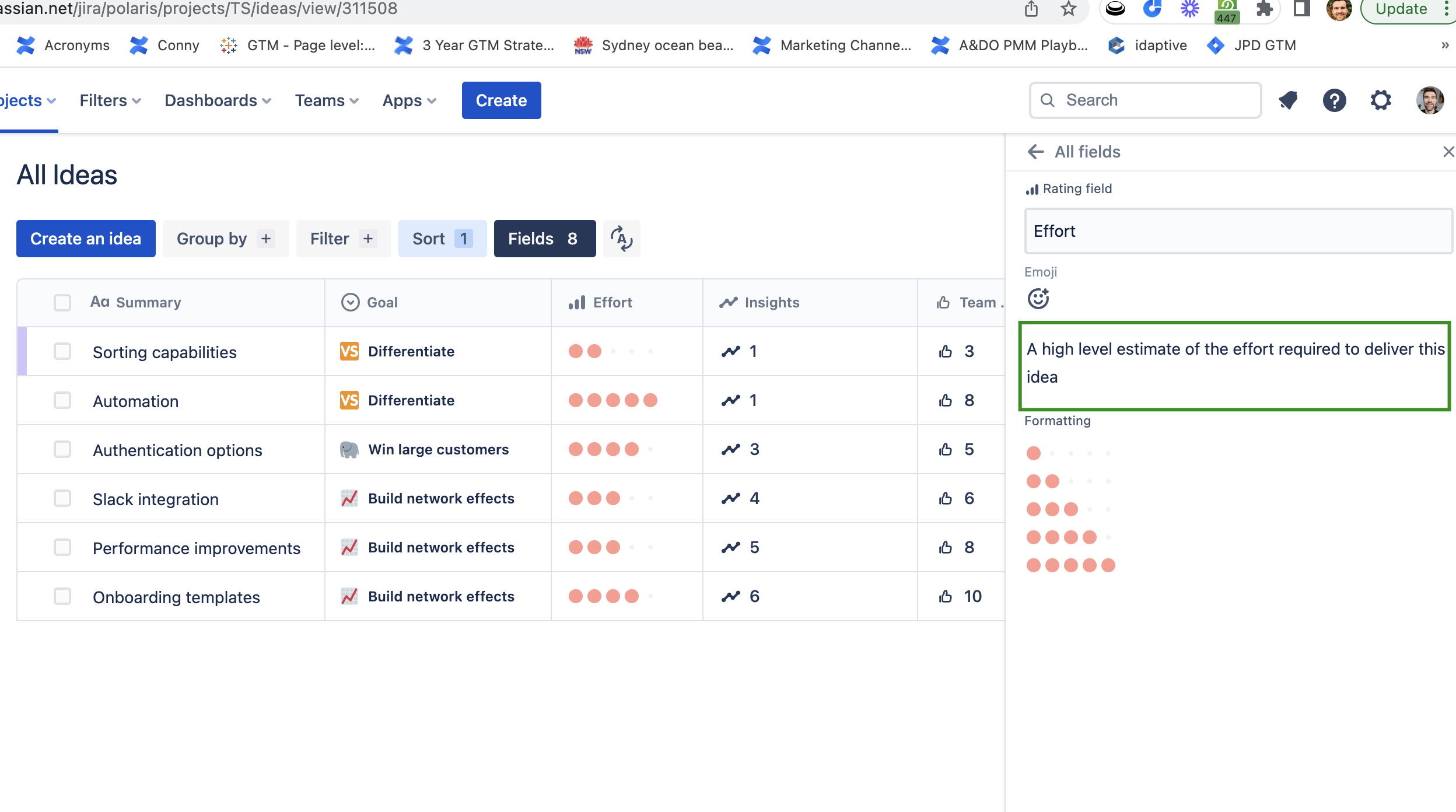Viewport: 1456px width, 812px height.
Task: Expand the Teams dropdown menu
Action: tap(327, 100)
